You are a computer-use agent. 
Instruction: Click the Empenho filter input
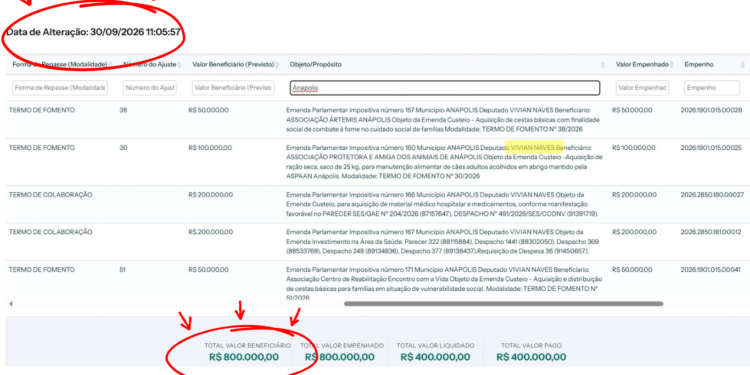[712, 88]
